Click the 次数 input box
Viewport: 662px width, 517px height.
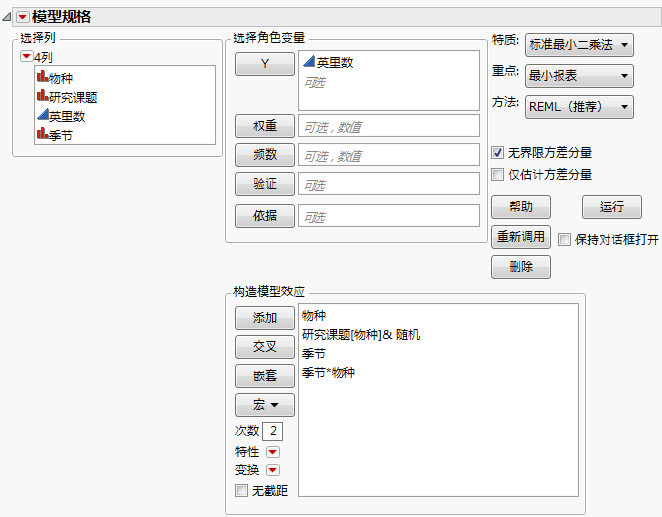(x=273, y=431)
